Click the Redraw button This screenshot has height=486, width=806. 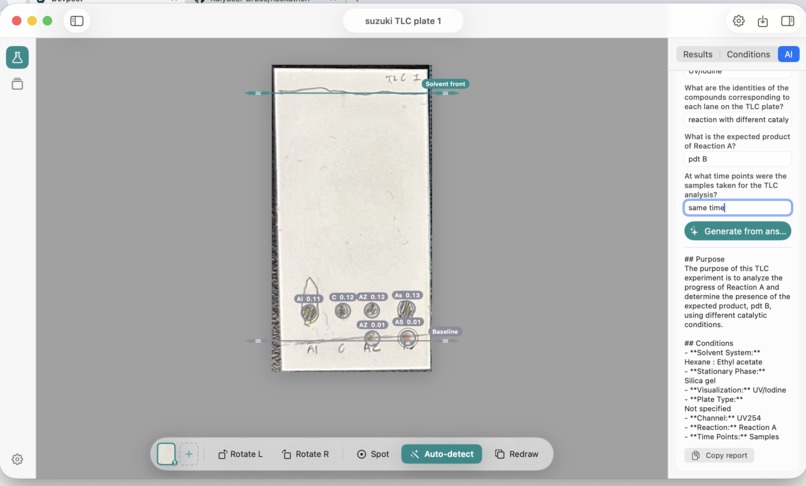coord(517,454)
